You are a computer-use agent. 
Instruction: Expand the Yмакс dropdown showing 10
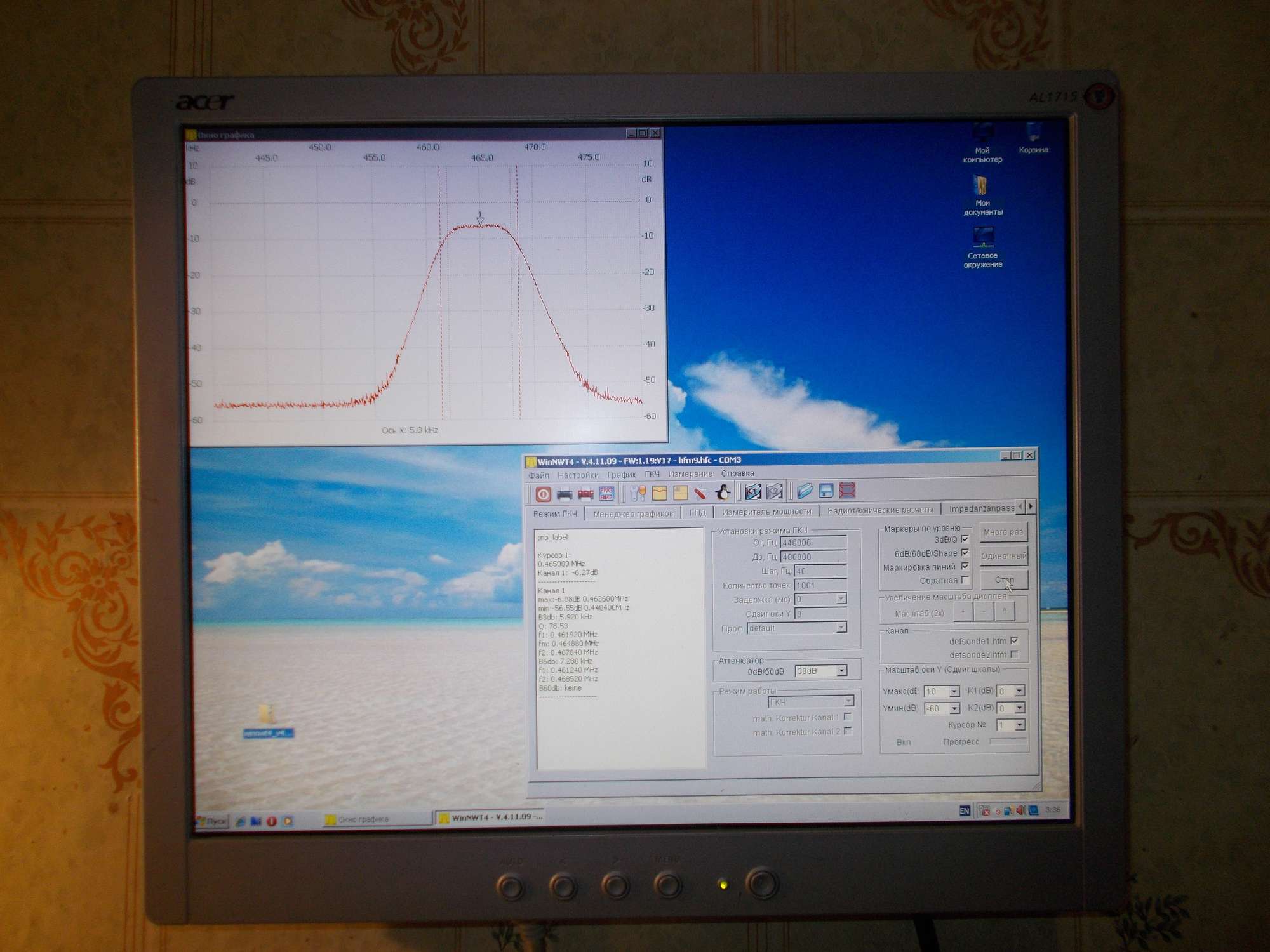pyautogui.click(x=954, y=691)
